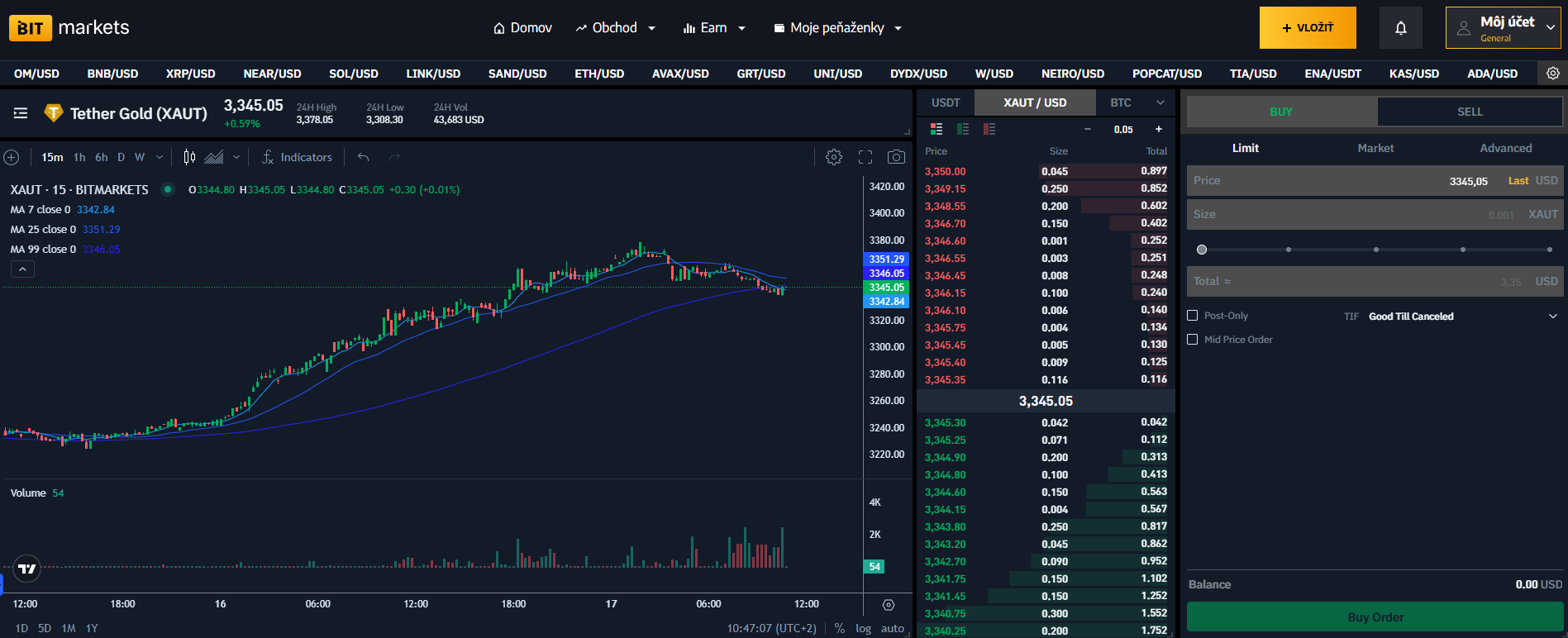The width and height of the screenshot is (1568, 638).
Task: Open the markets list hamburger menu
Action: (x=21, y=113)
